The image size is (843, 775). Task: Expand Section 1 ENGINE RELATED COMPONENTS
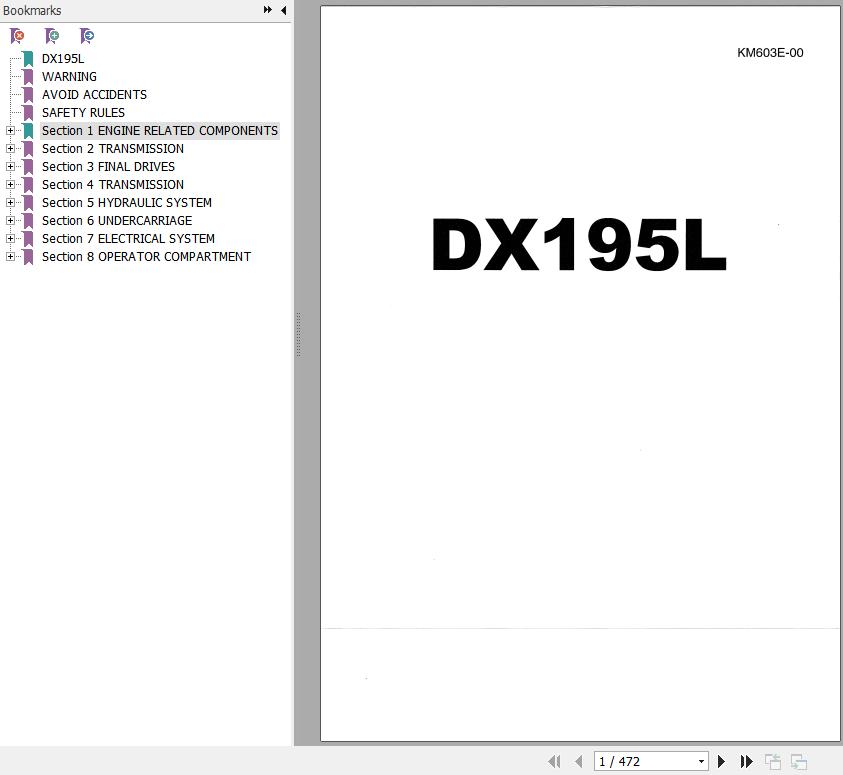[10, 131]
